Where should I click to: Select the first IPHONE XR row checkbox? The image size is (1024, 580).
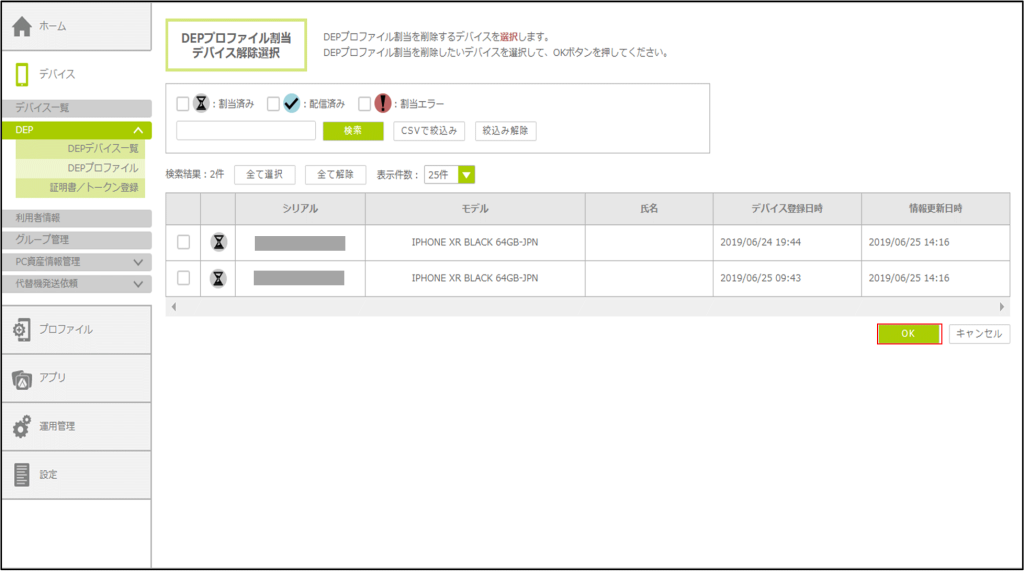(183, 242)
